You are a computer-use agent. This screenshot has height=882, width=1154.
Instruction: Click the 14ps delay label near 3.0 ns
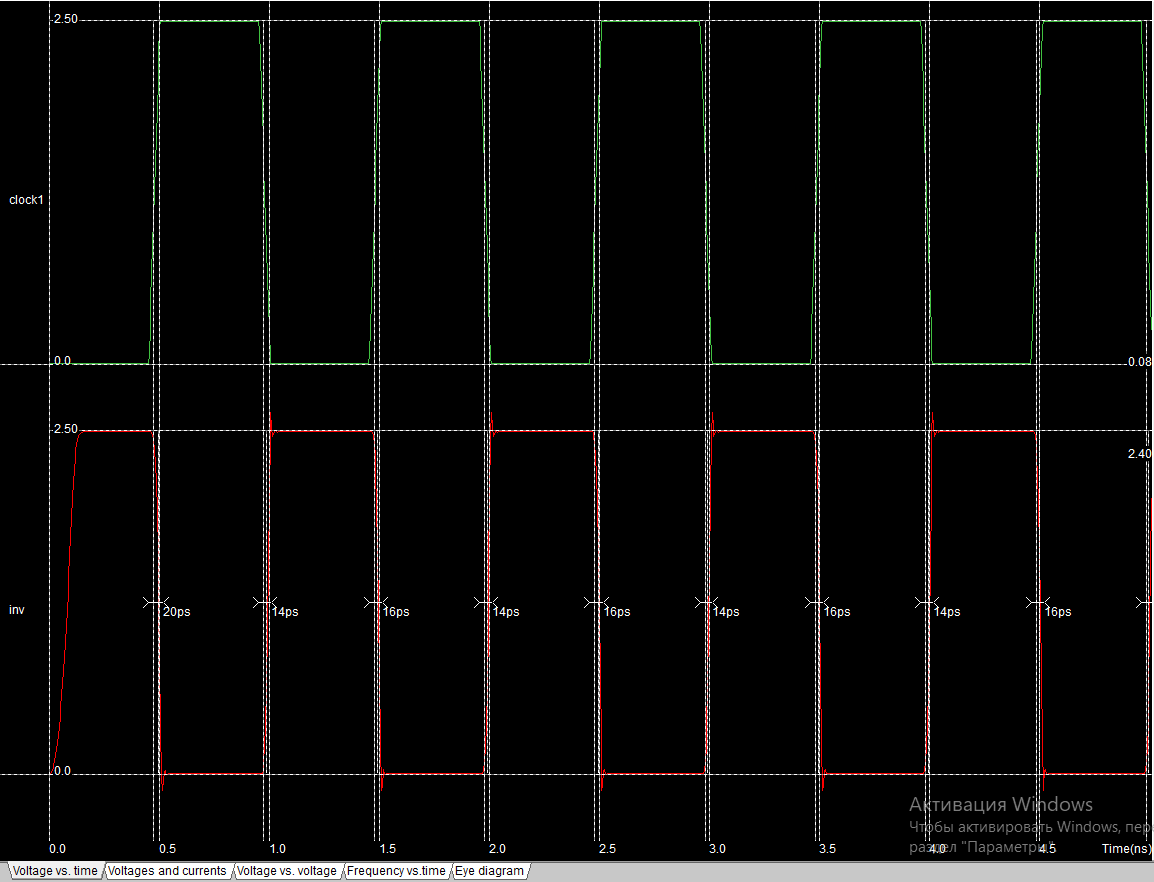pyautogui.click(x=726, y=612)
